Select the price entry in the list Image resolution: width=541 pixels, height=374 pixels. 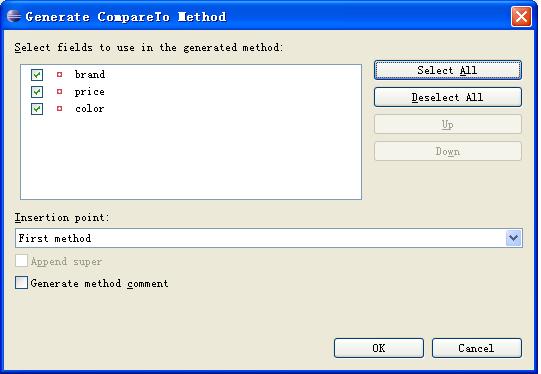pos(89,92)
